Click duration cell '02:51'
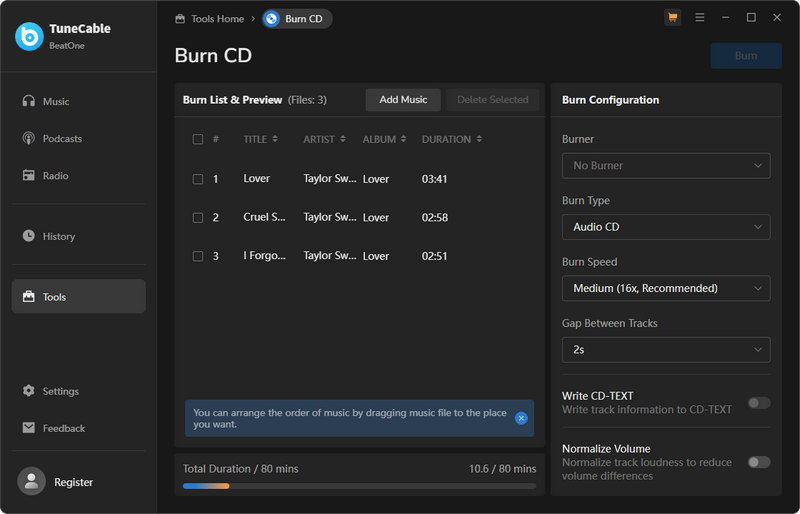The height and width of the screenshot is (514, 800). [x=434, y=256]
